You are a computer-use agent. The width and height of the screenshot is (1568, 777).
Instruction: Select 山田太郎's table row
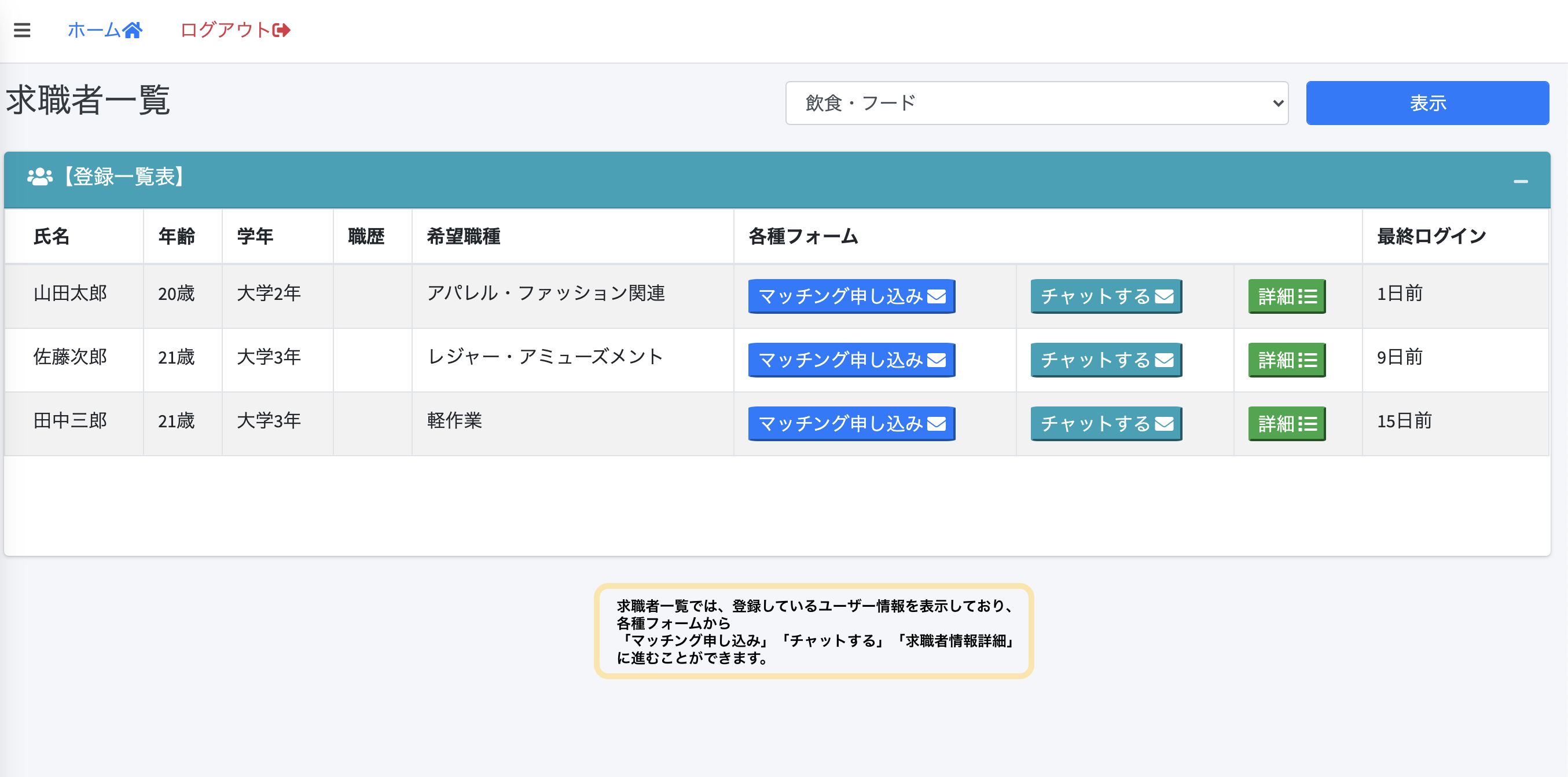click(x=70, y=294)
